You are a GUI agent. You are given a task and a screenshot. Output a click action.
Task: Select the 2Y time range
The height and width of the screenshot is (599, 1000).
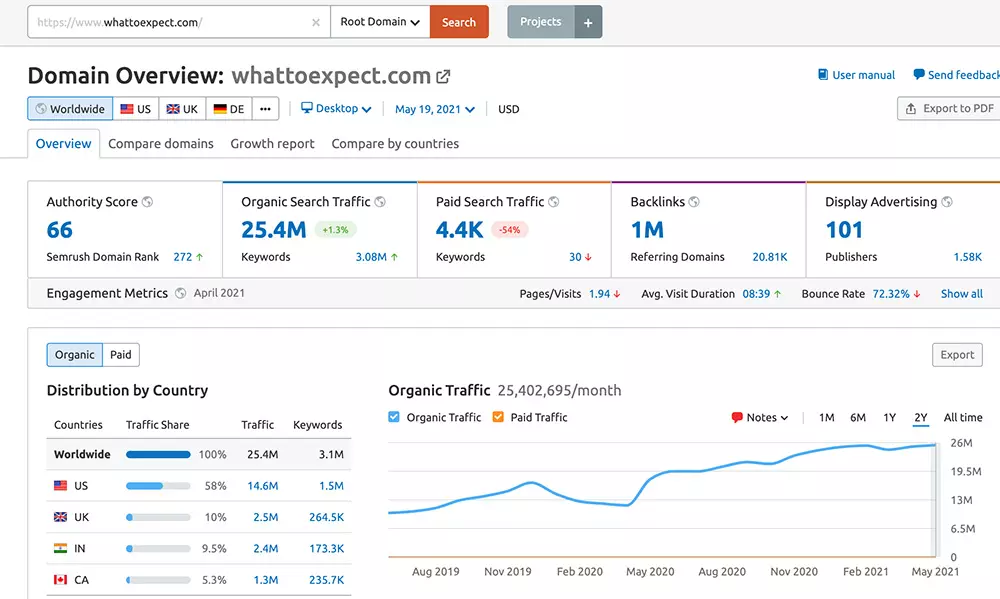(x=920, y=418)
